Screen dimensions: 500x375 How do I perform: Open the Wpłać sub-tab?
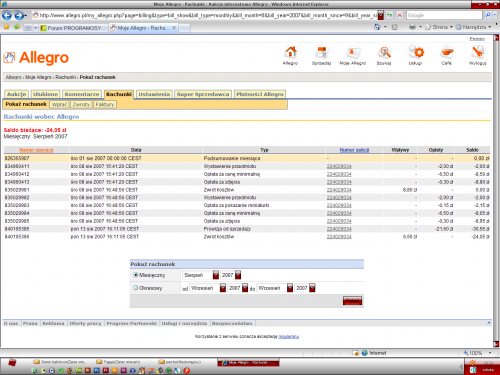(x=59, y=104)
